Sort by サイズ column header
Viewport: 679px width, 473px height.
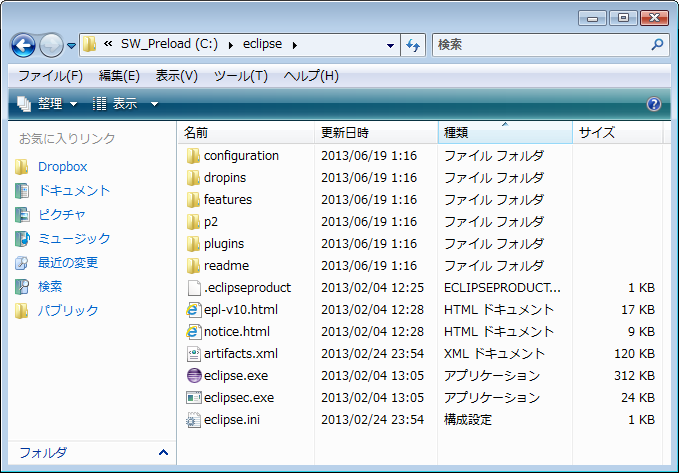(618, 133)
